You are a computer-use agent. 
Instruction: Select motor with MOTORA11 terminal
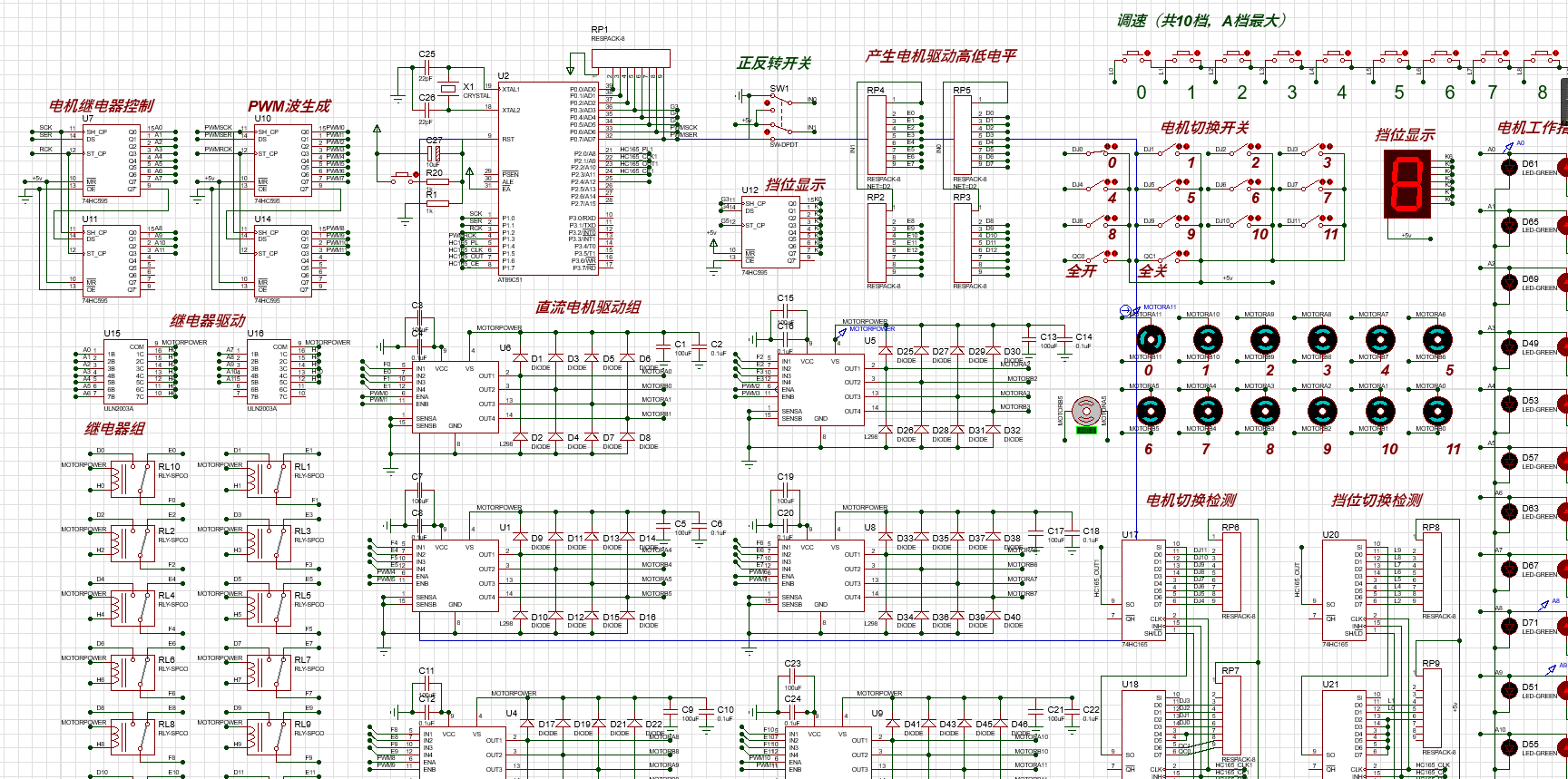pos(1151,340)
